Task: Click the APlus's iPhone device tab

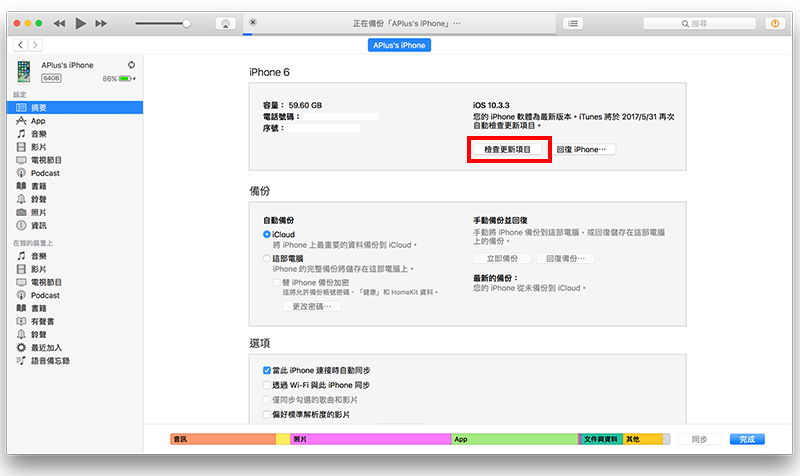Action: pos(399,45)
